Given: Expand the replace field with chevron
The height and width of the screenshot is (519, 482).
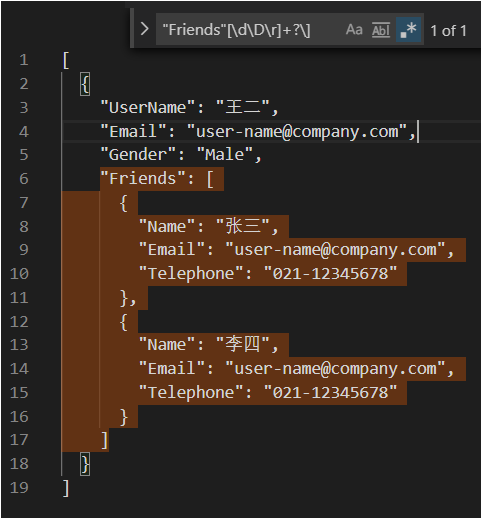Looking at the screenshot, I should coord(144,29).
